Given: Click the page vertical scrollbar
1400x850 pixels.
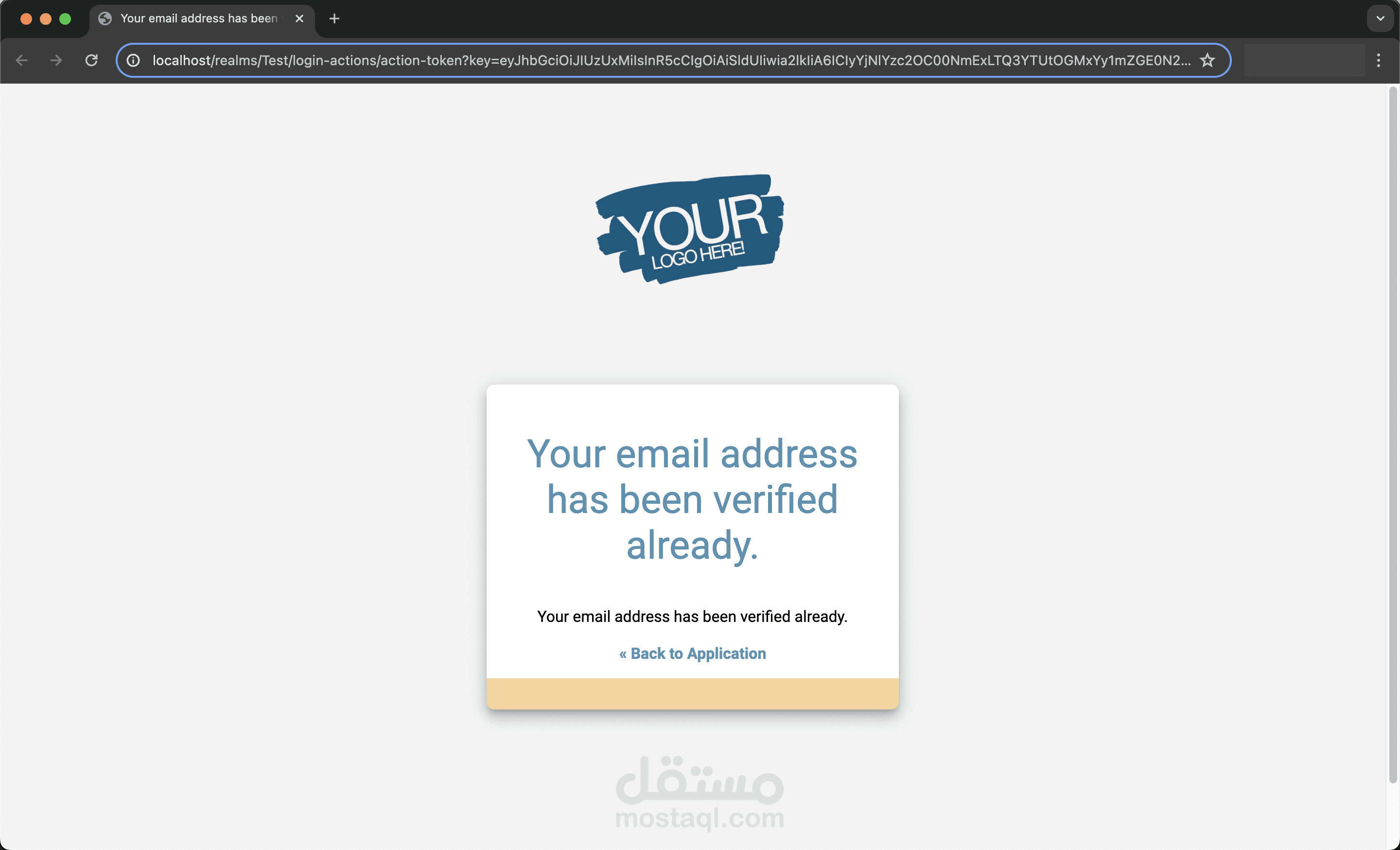Looking at the screenshot, I should [x=1392, y=435].
